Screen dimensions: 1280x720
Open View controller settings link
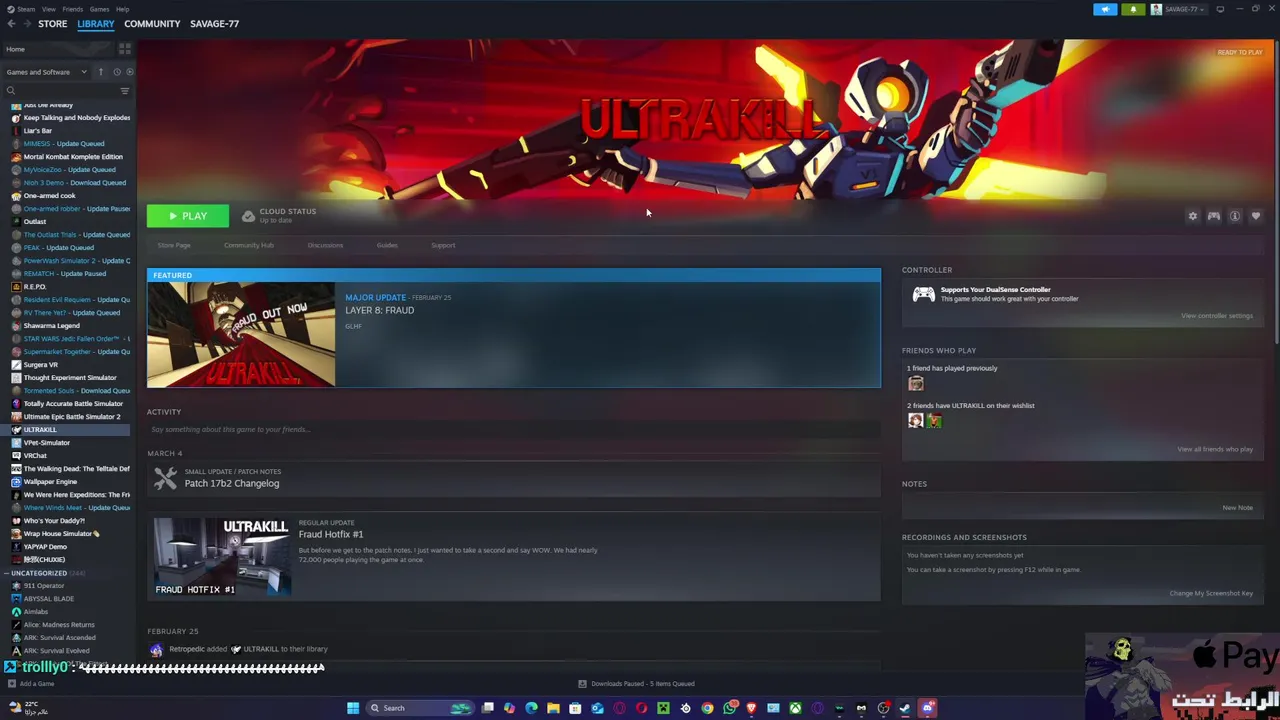click(x=1217, y=316)
